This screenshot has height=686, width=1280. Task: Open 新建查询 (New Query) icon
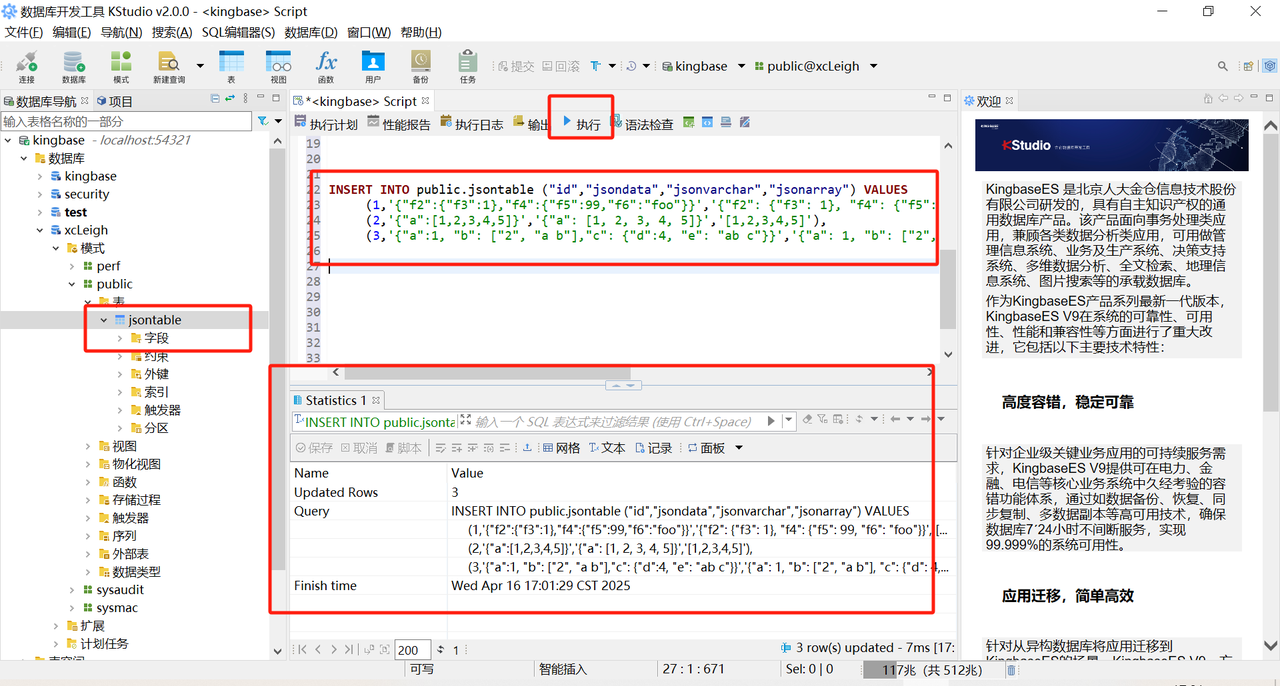point(169,67)
